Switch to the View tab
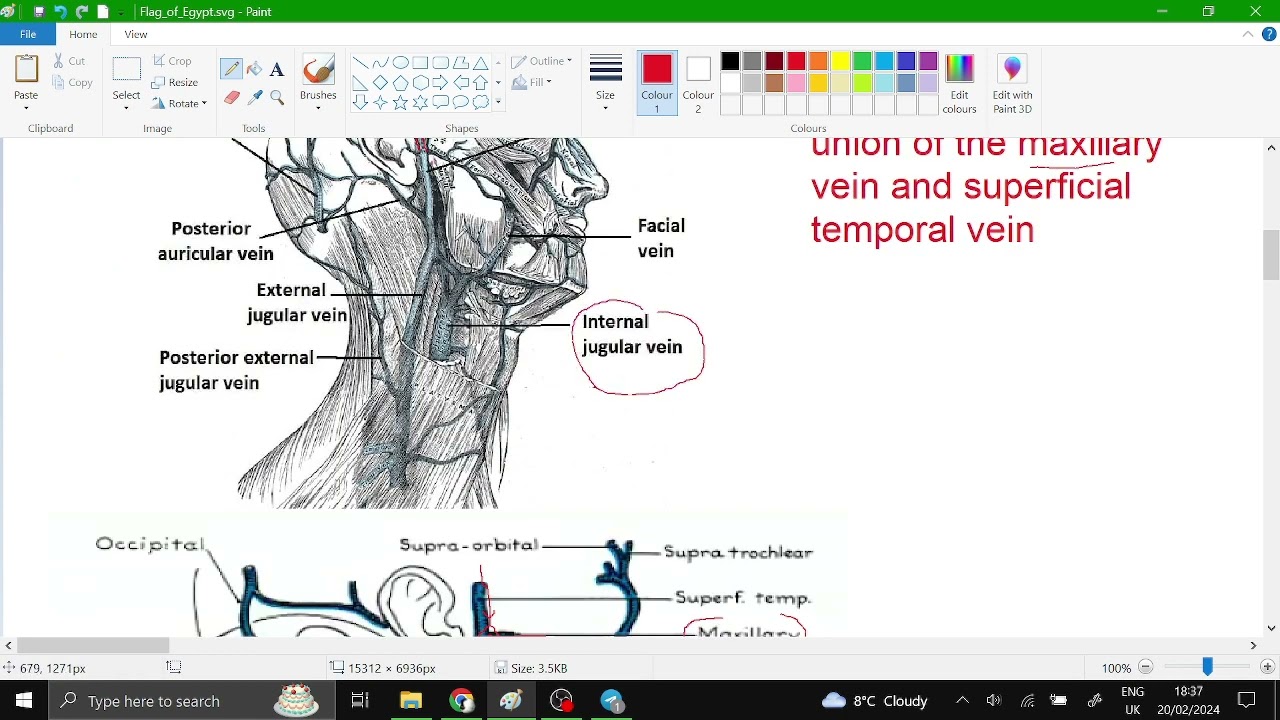Screen dimensions: 1280x720 coord(136,34)
